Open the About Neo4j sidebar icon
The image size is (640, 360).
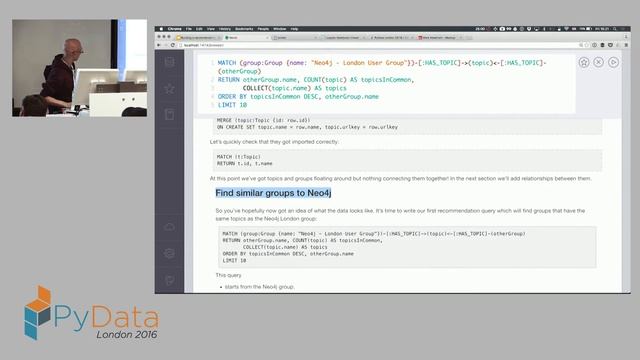click(x=169, y=280)
